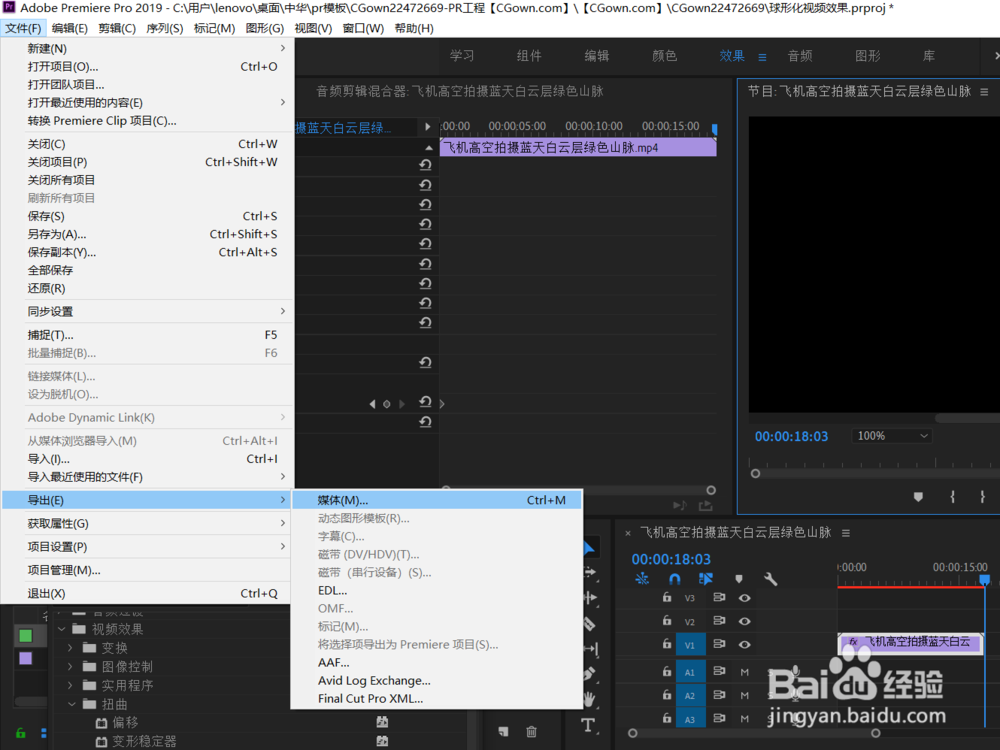Lock audio track A1
Image resolution: width=1000 pixels, height=750 pixels.
click(666, 672)
